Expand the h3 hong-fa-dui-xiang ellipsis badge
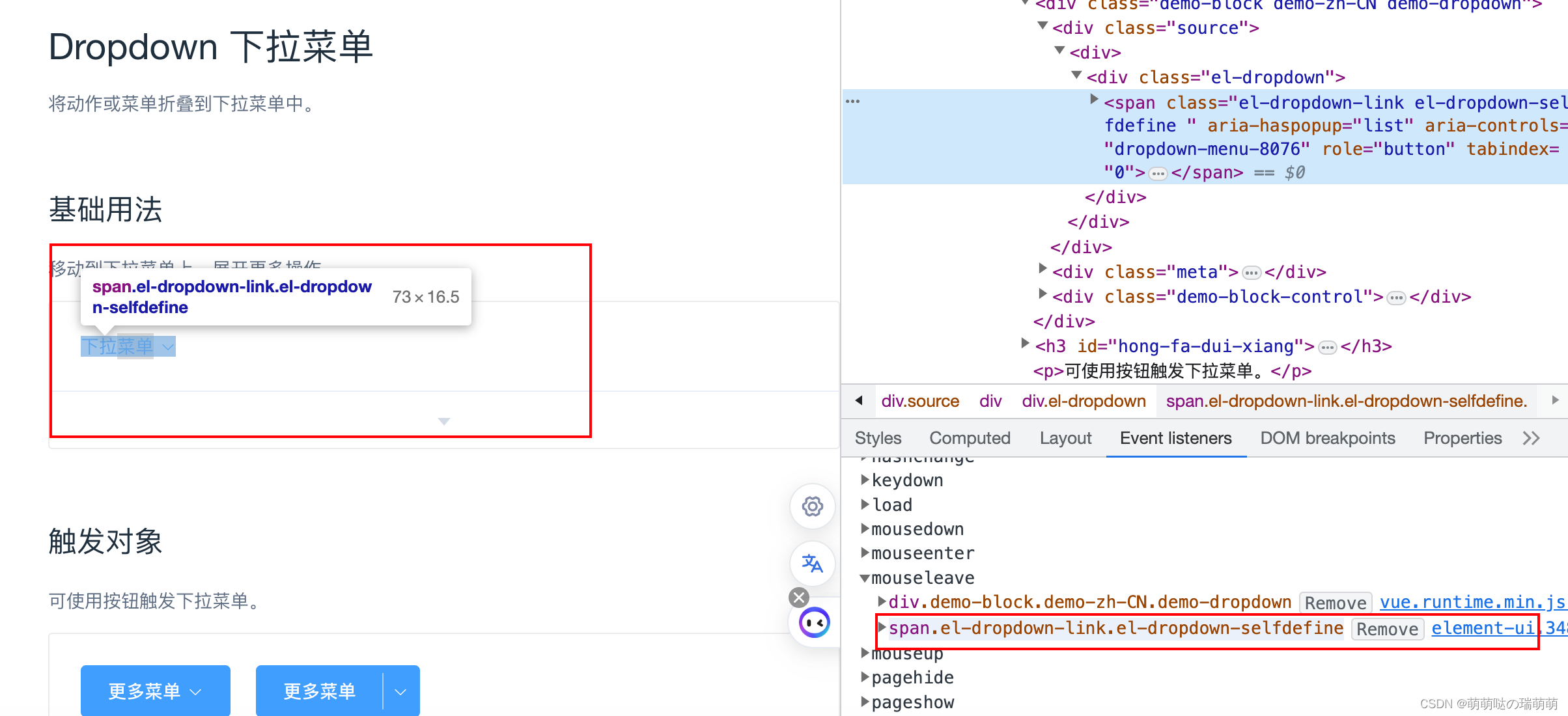This screenshot has width=1568, height=716. pyautogui.click(x=1327, y=348)
